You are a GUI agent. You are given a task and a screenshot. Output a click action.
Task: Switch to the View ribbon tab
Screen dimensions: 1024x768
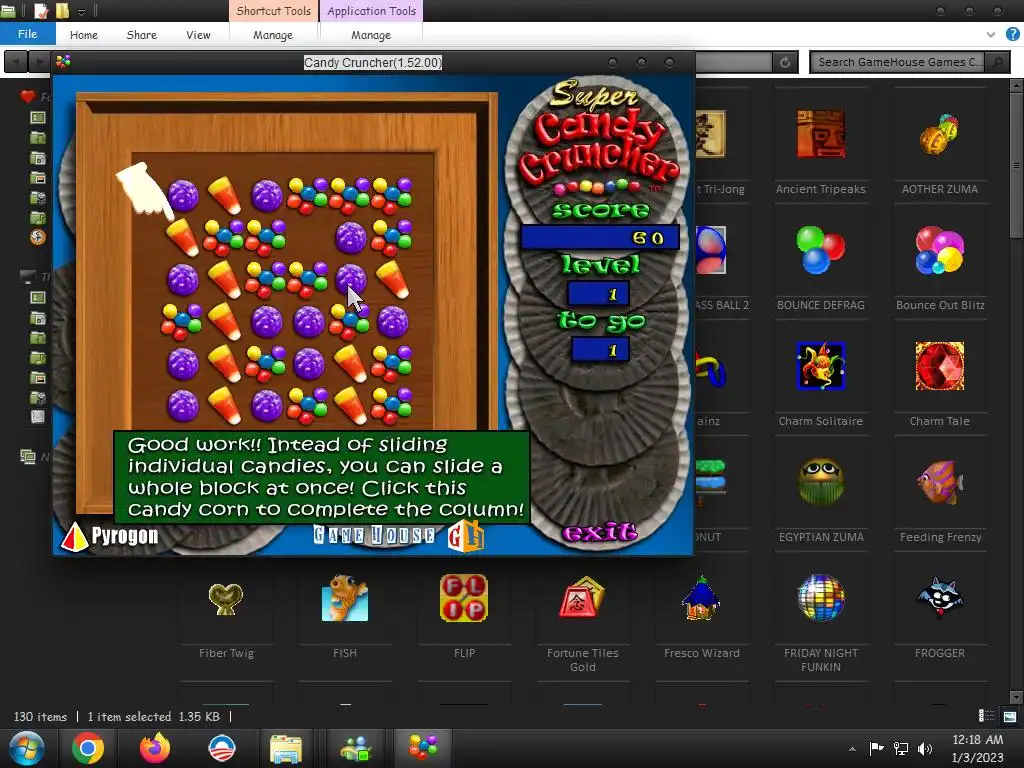click(198, 35)
